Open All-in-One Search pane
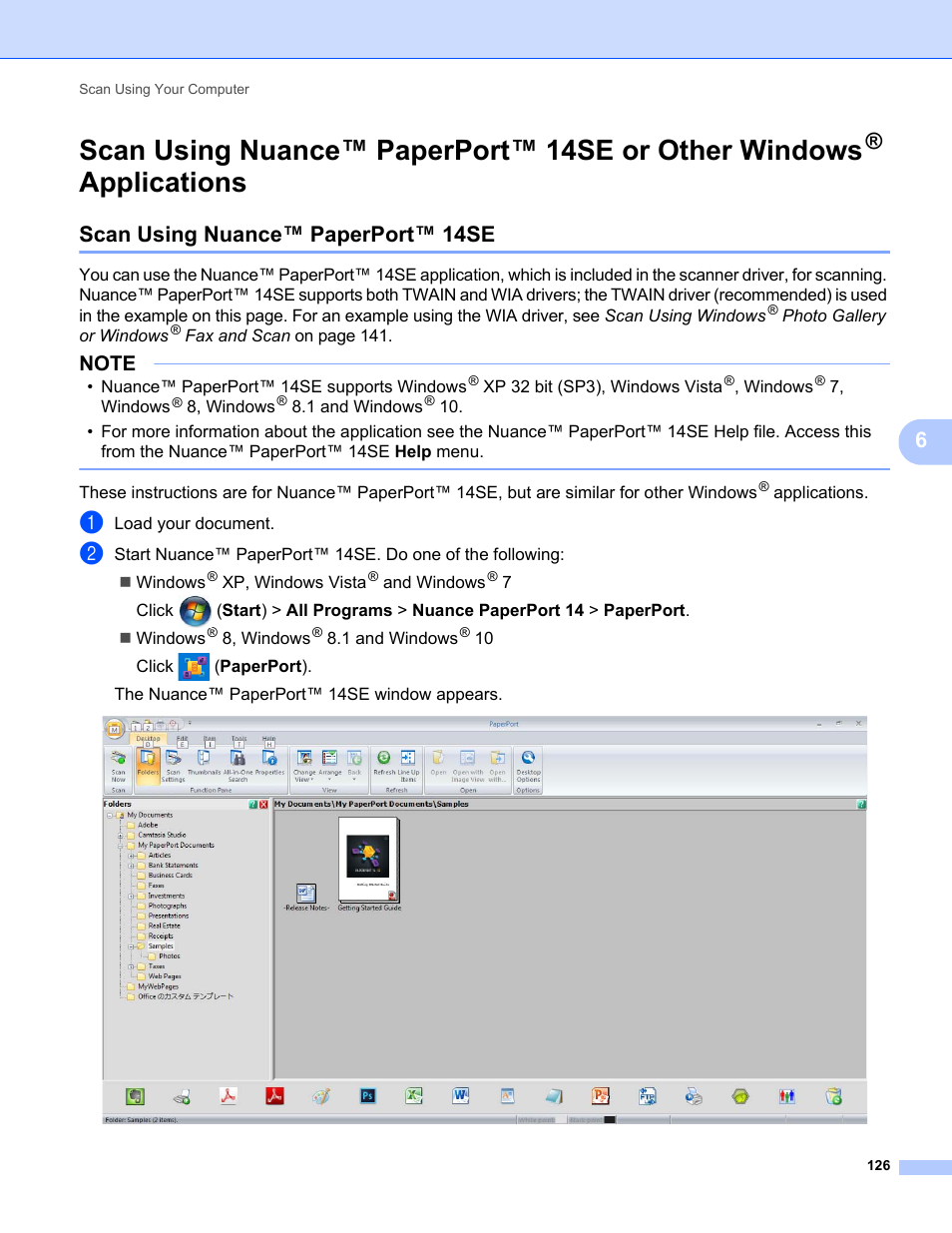Image resolution: width=952 pixels, height=1233 pixels. pos(238,766)
